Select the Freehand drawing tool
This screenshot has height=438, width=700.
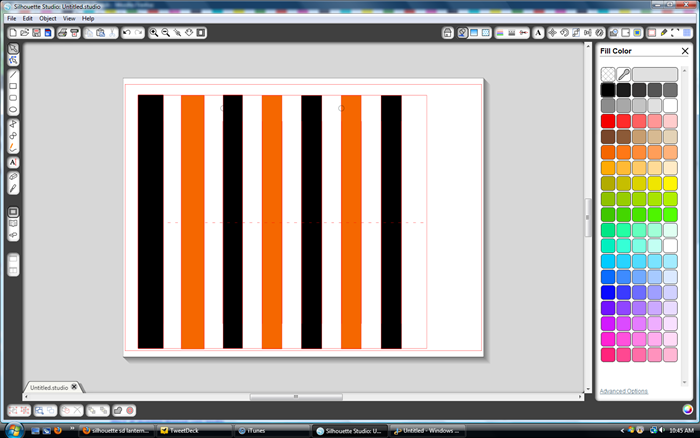13,147
